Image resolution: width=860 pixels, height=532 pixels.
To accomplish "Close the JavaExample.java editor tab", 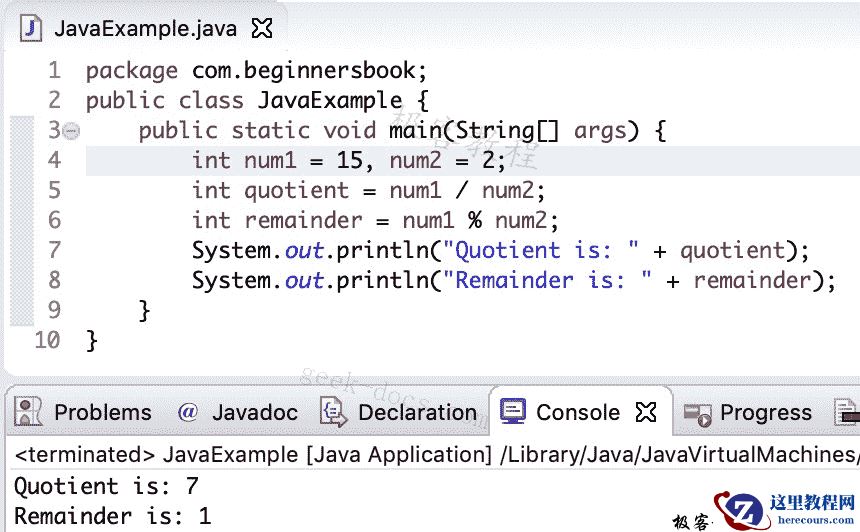I will tap(262, 28).
